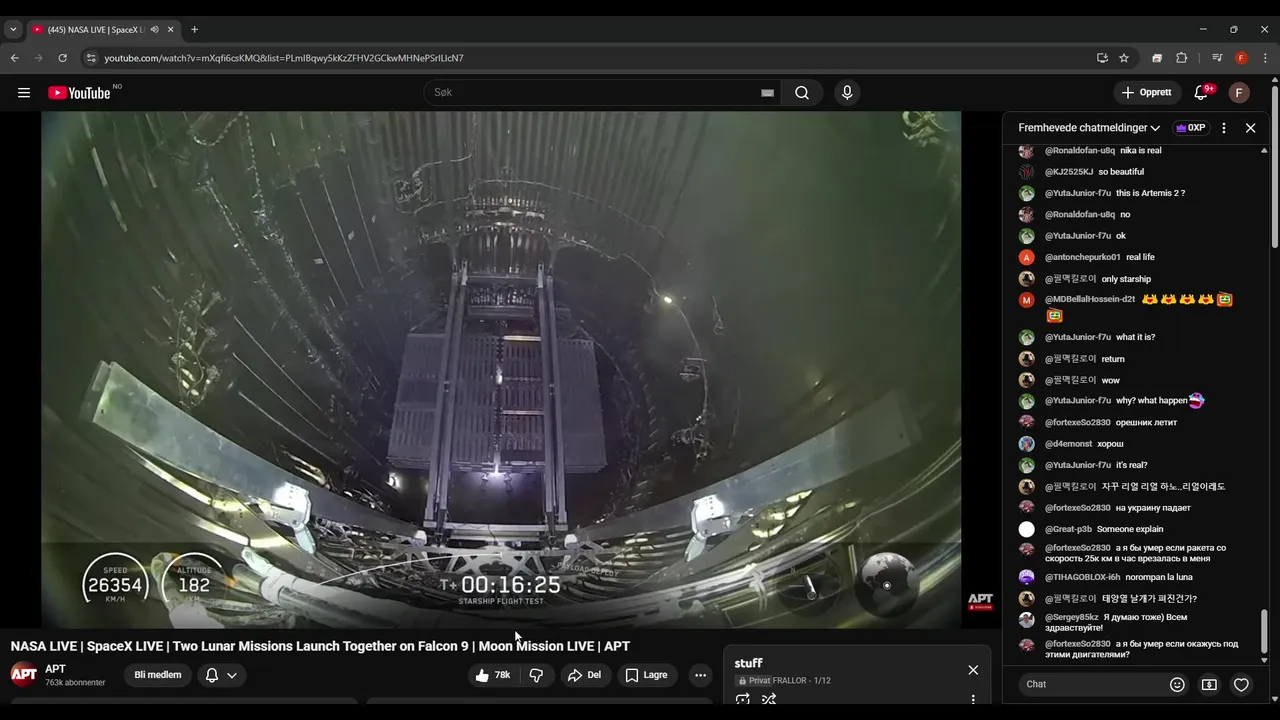Close the live chat panel
This screenshot has width=1280, height=720.
click(x=1250, y=128)
